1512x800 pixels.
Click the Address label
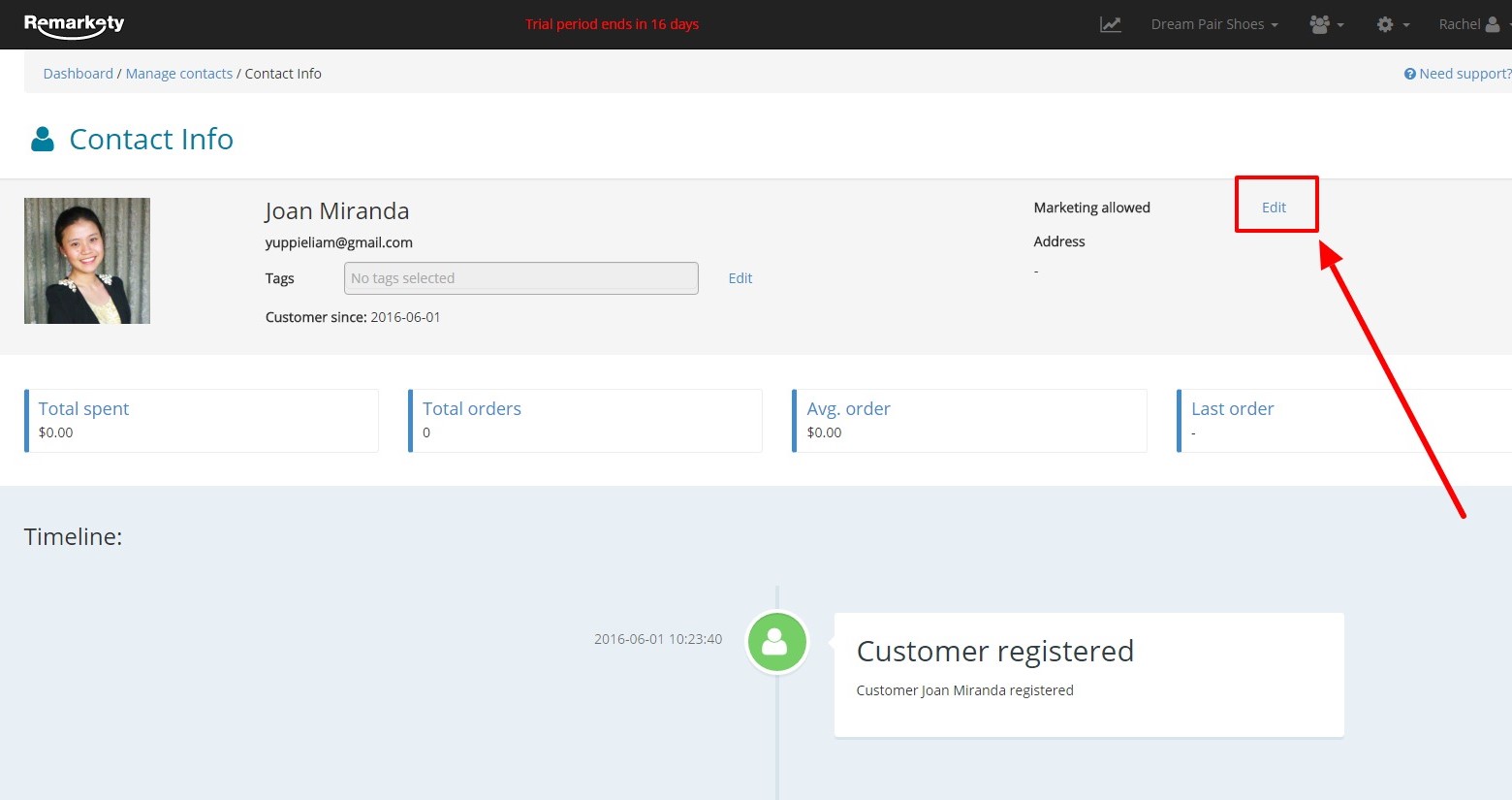1059,241
